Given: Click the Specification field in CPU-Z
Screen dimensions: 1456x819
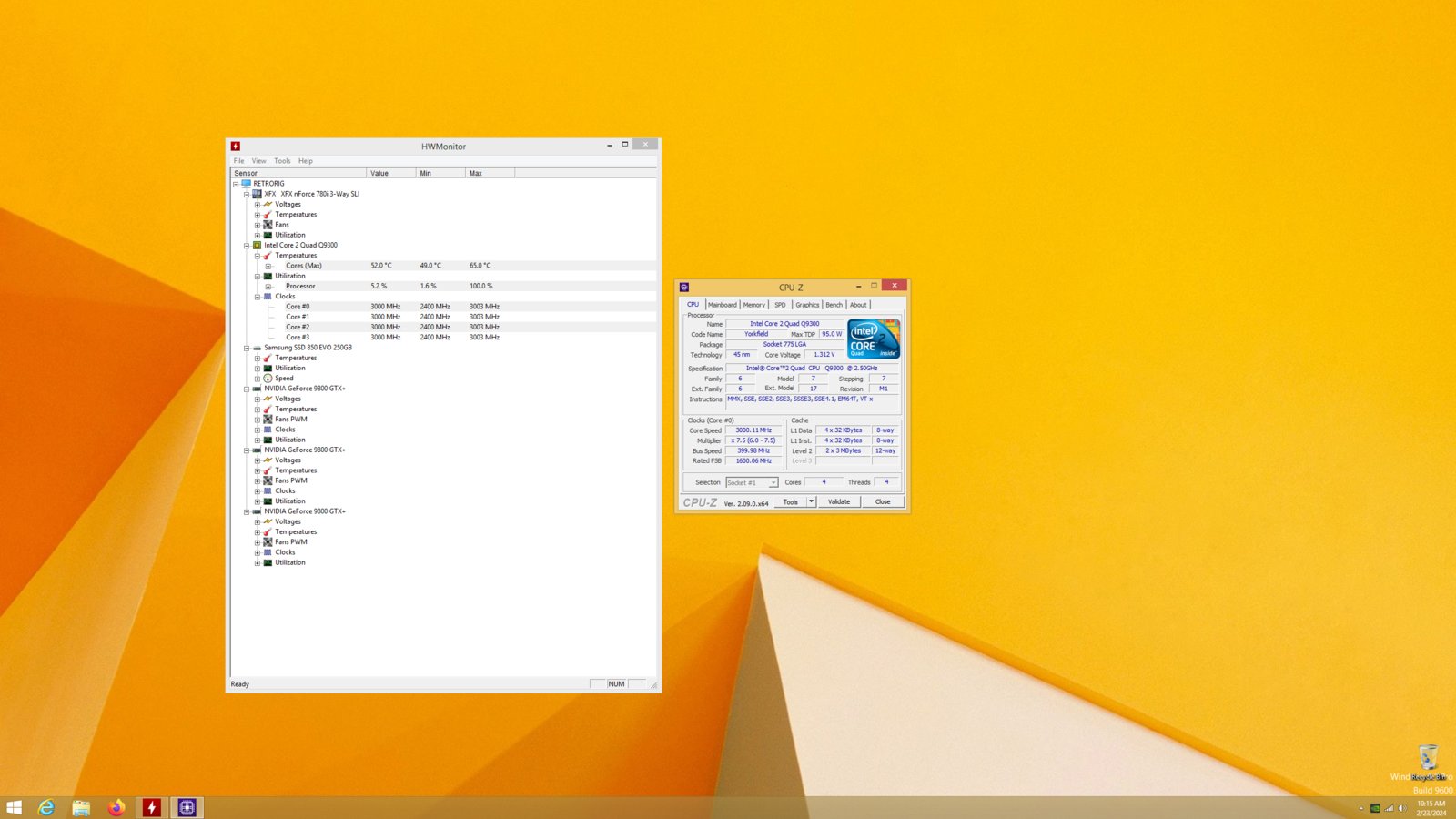Looking at the screenshot, I should pyautogui.click(x=812, y=369).
